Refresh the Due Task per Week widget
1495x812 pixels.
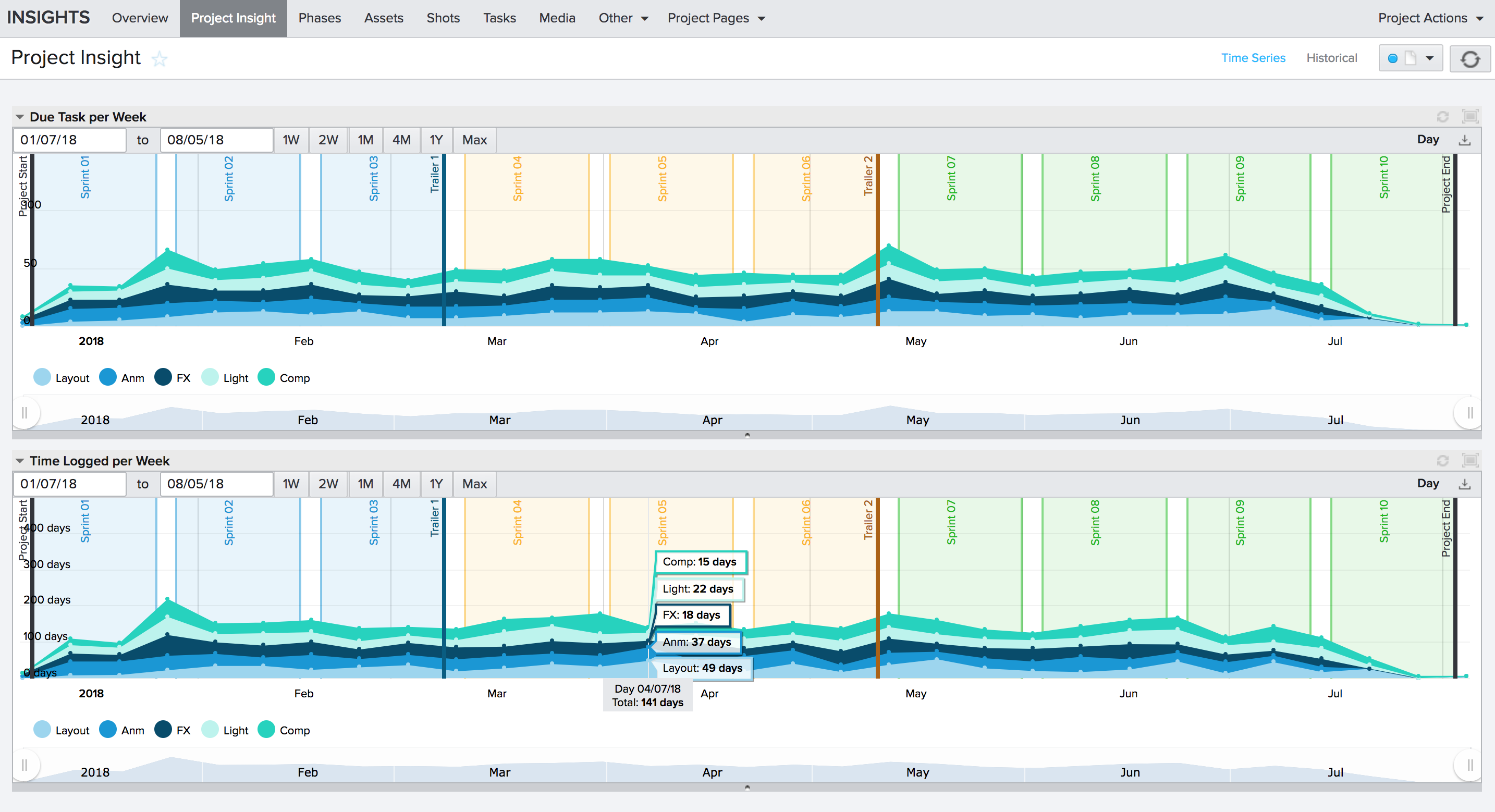[1442, 117]
